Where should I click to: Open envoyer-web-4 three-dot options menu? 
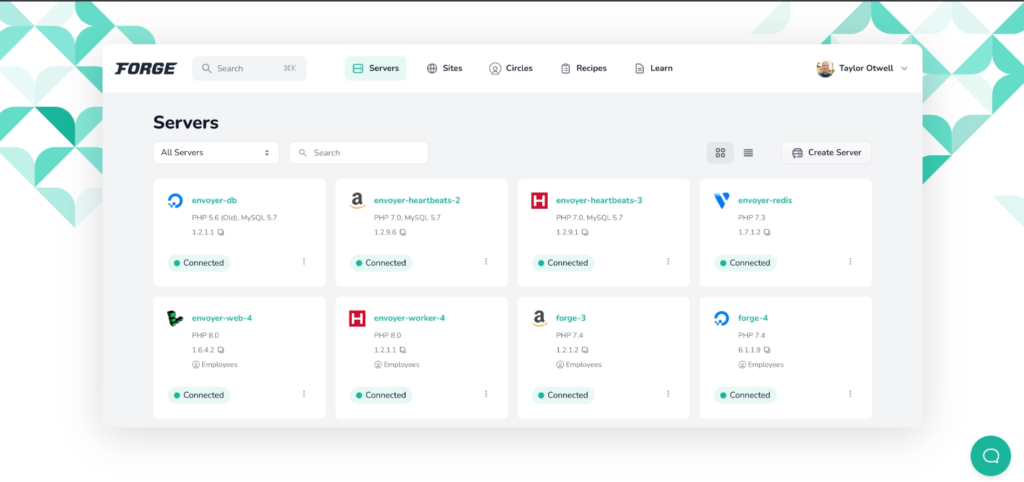coord(304,394)
